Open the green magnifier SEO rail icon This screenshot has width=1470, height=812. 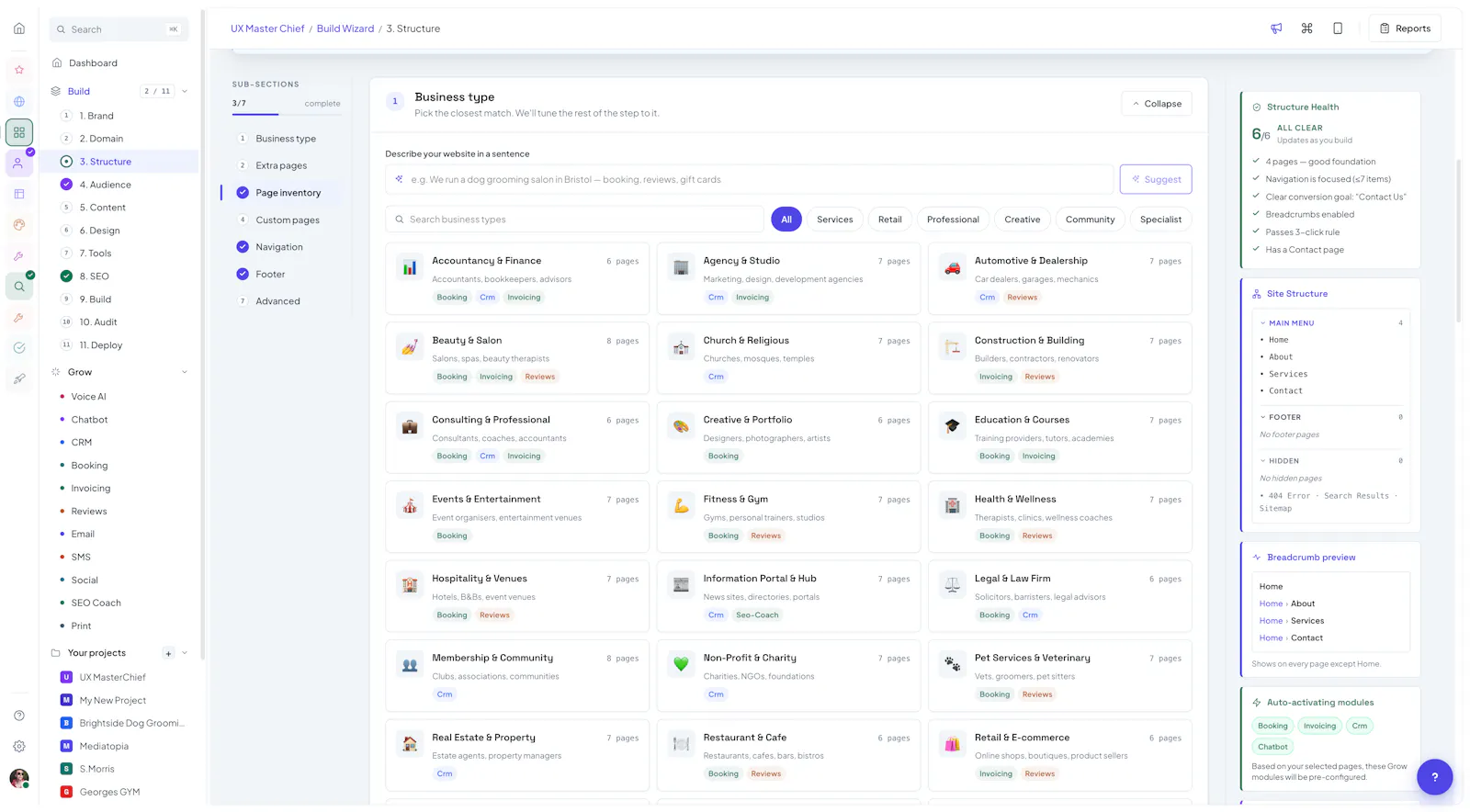pyautogui.click(x=19, y=287)
